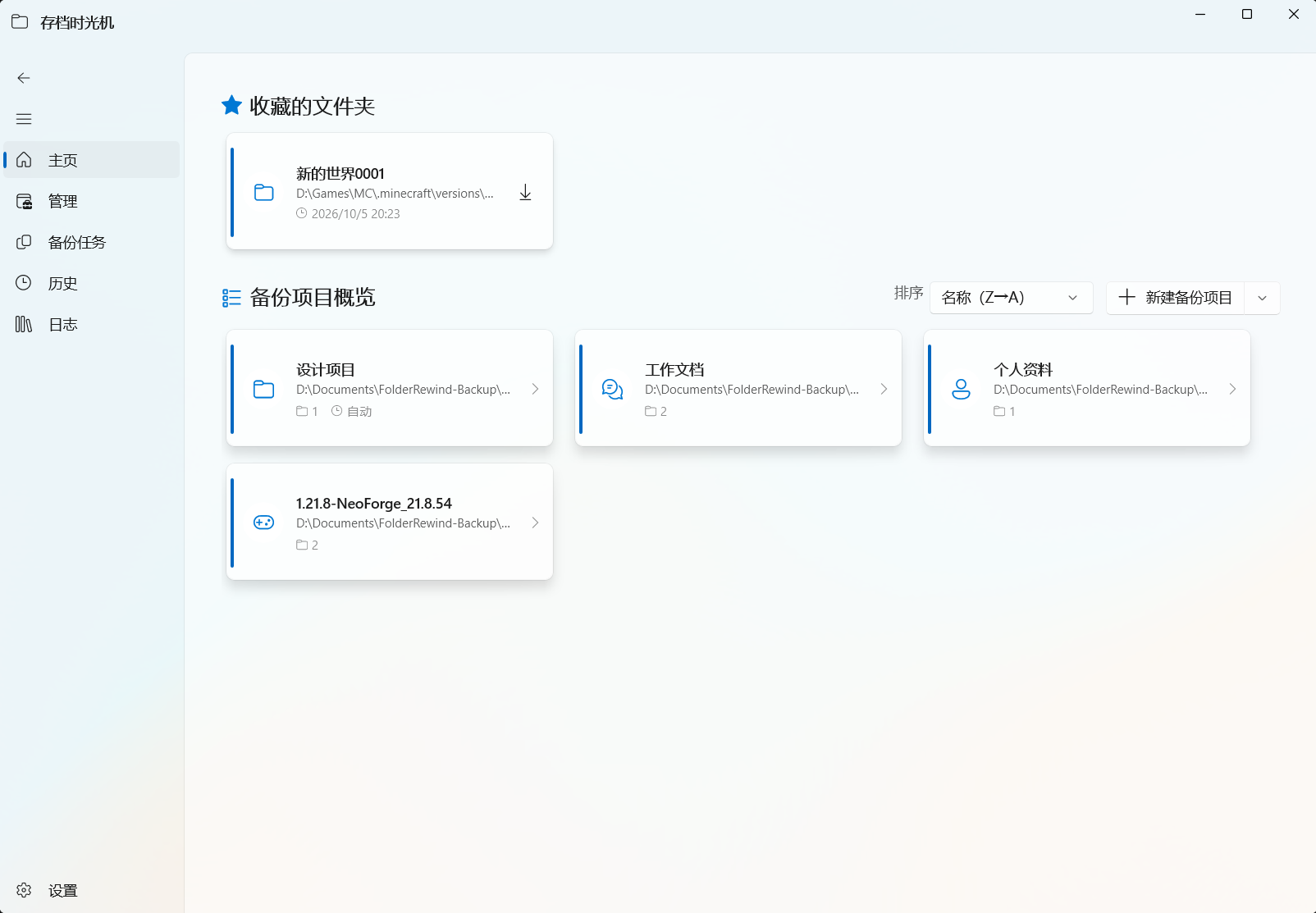Click the person icon of 个人资料

coord(961,389)
